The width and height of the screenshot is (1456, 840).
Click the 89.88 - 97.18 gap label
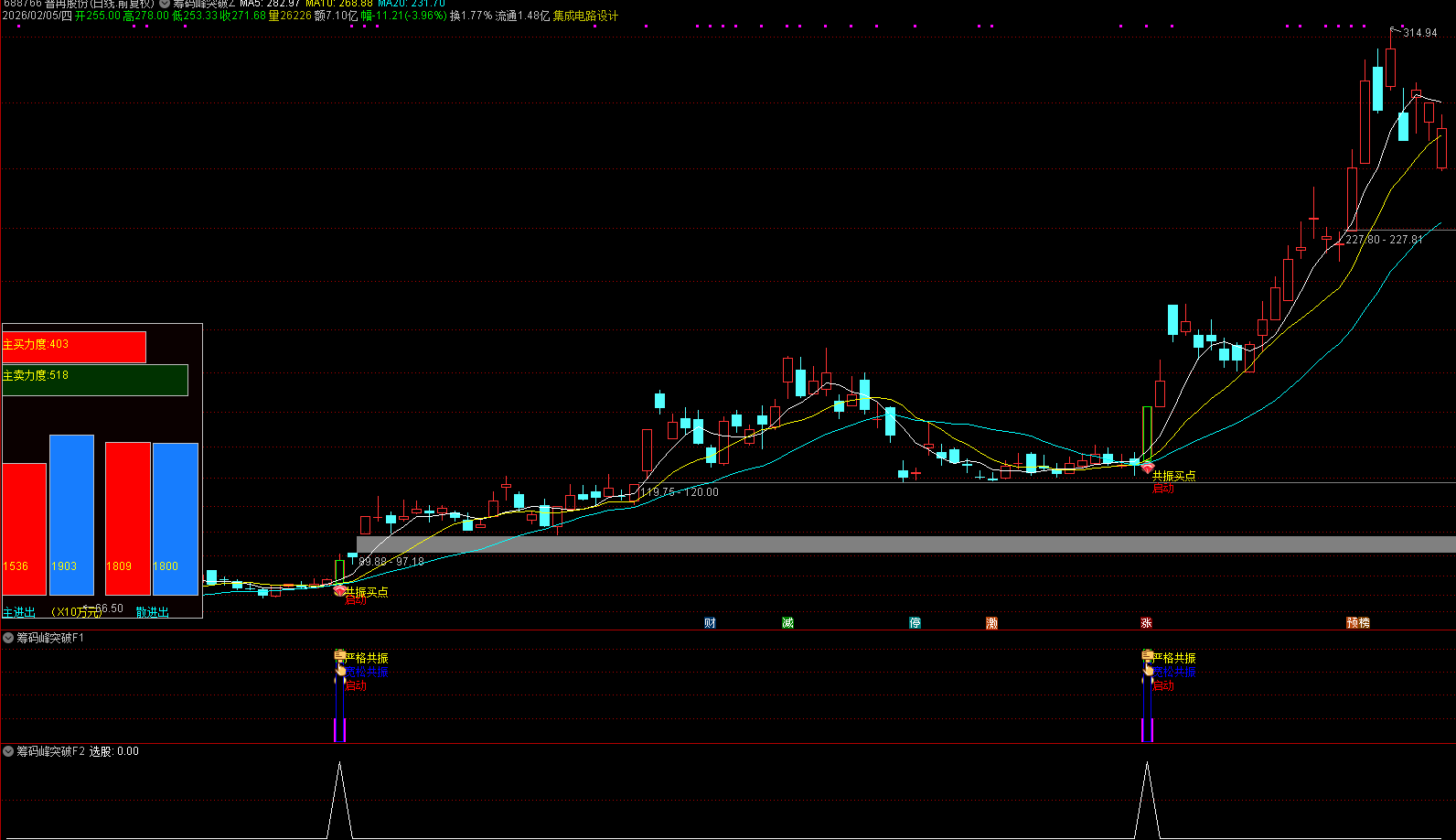[x=391, y=562]
